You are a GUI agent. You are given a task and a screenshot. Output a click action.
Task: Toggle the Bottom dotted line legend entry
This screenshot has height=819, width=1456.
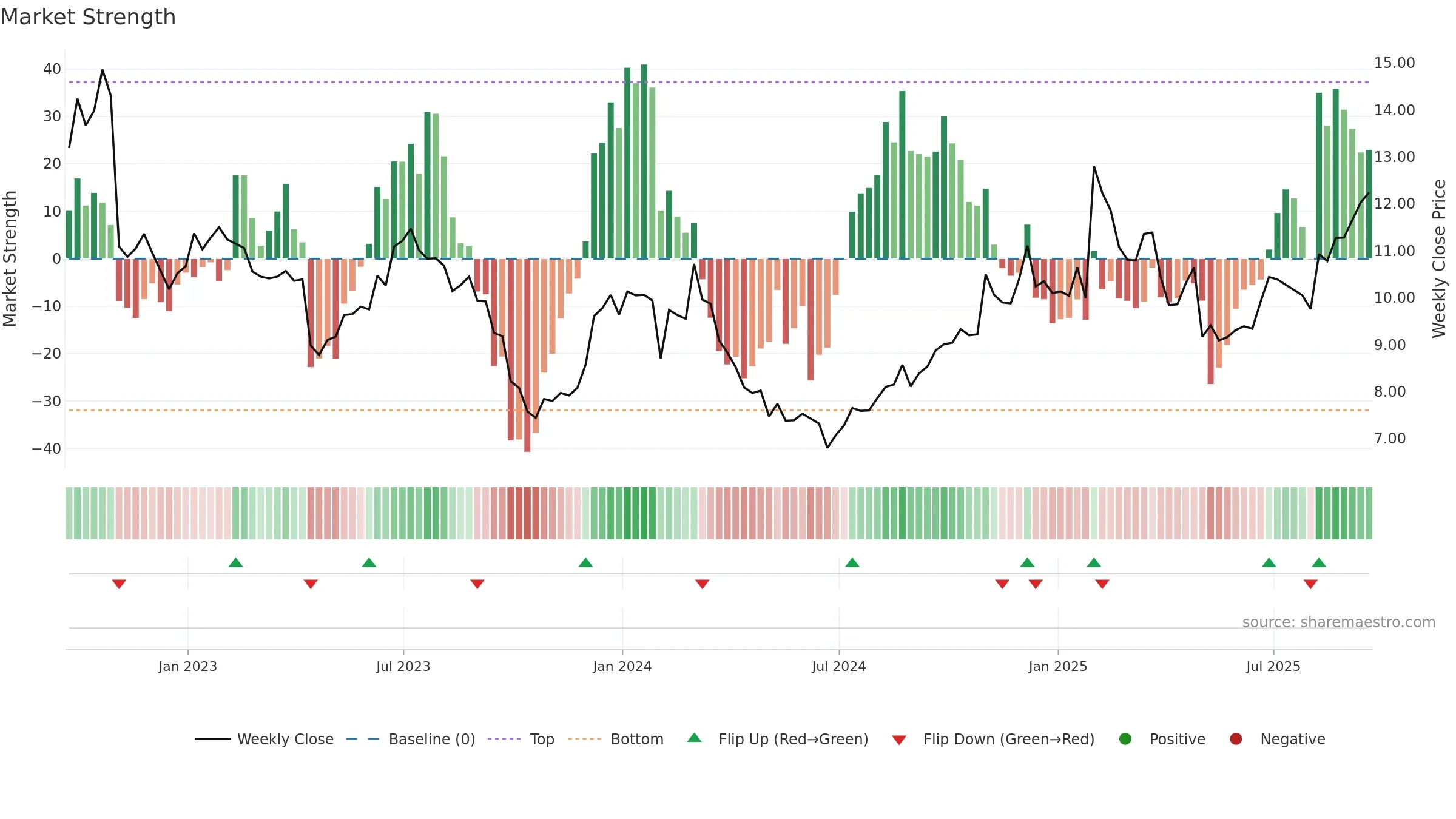click(x=616, y=739)
